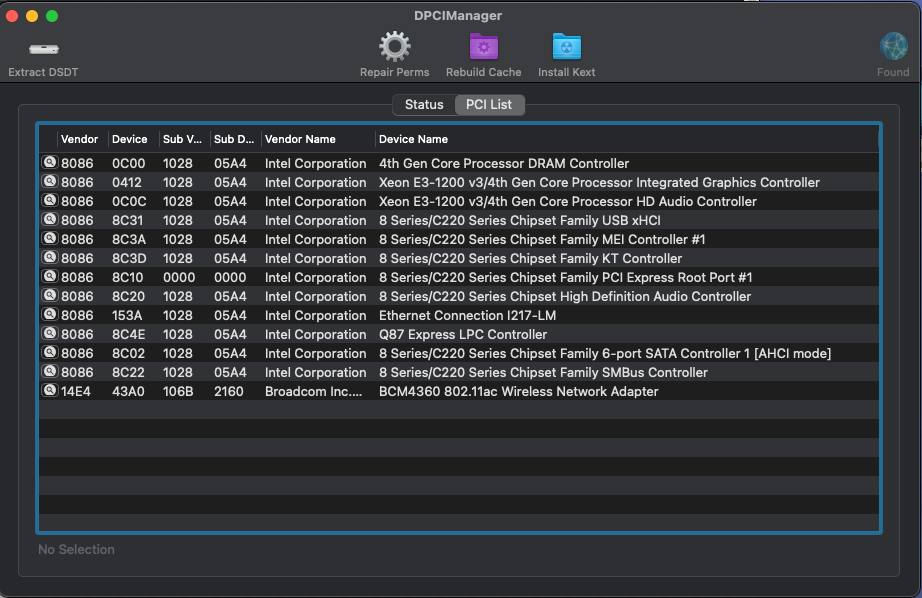Click sub device cell '2160'
This screenshot has height=598, width=922.
[229, 391]
